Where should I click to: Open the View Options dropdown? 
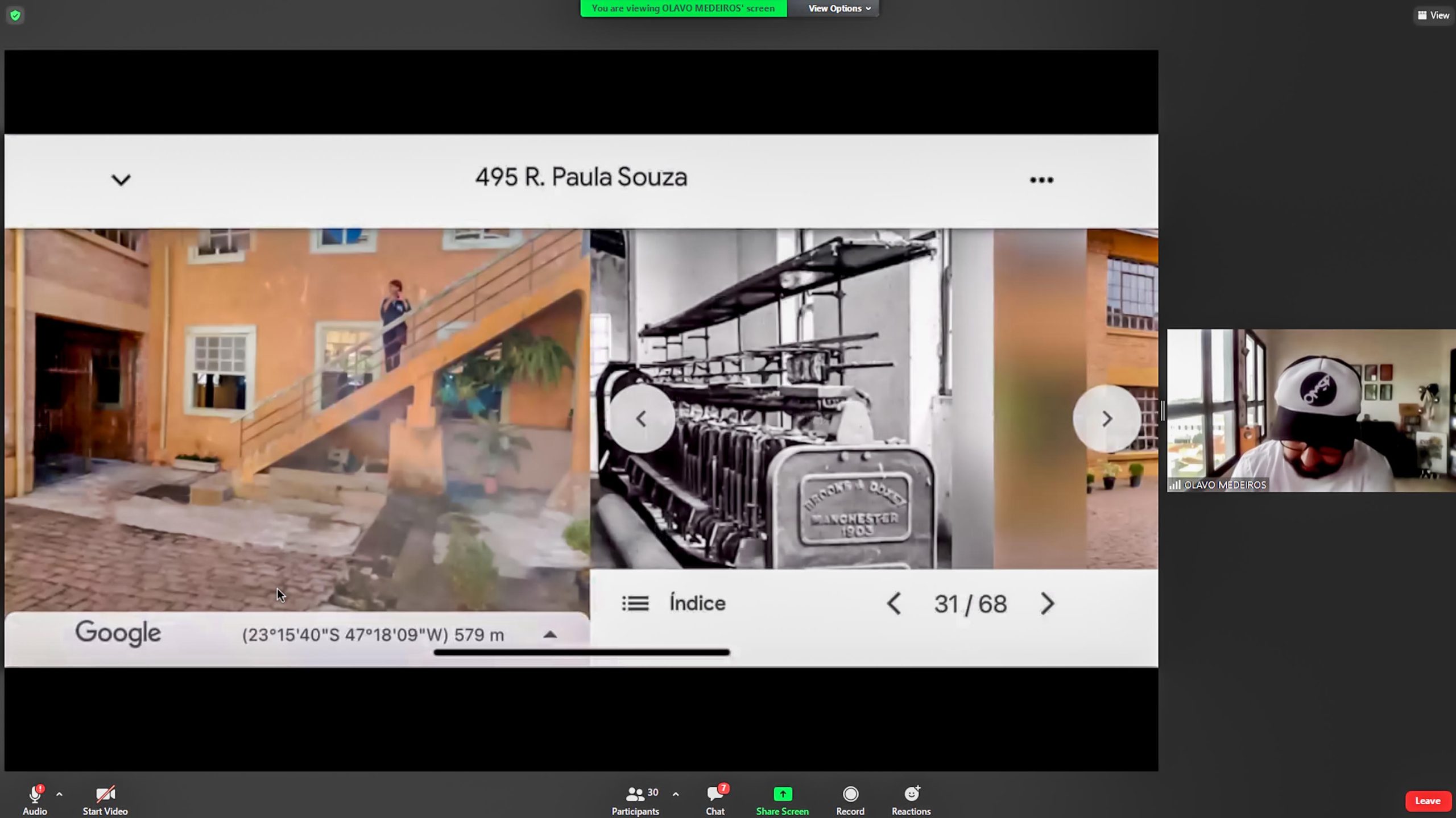coord(839,9)
